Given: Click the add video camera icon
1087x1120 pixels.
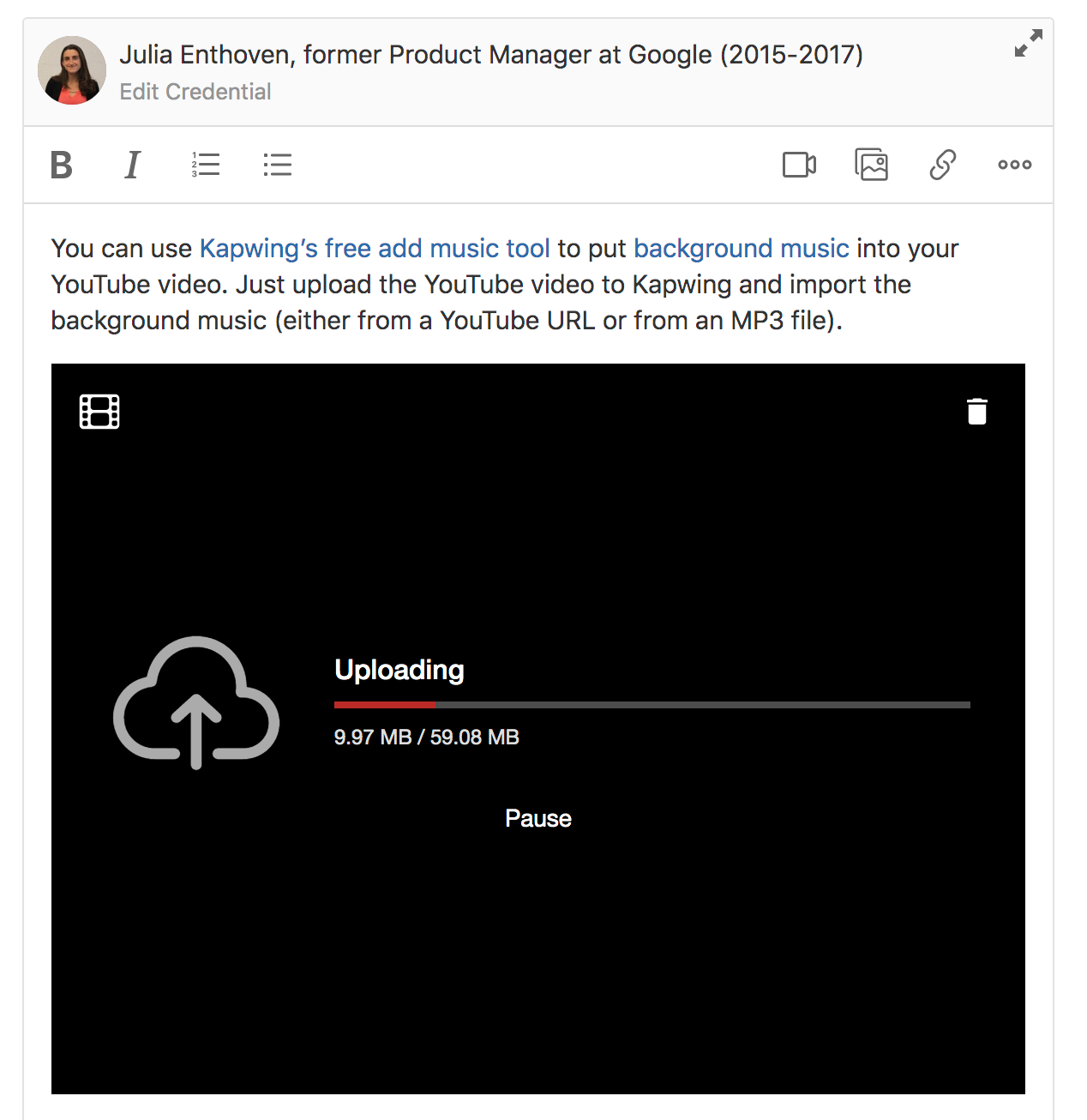Looking at the screenshot, I should coord(799,165).
